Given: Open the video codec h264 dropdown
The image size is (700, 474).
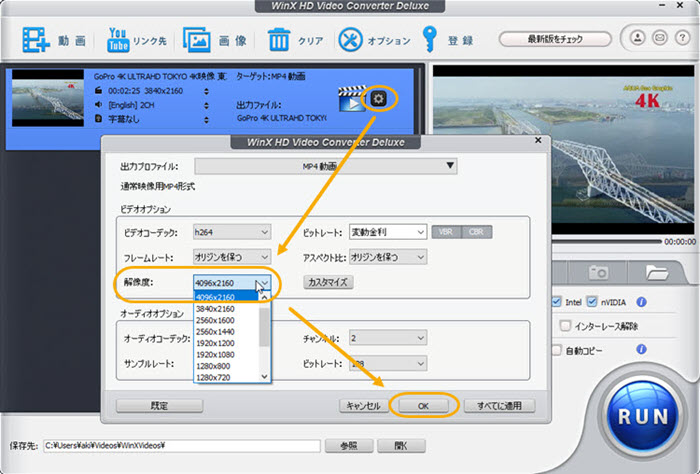Looking at the screenshot, I should pos(232,232).
